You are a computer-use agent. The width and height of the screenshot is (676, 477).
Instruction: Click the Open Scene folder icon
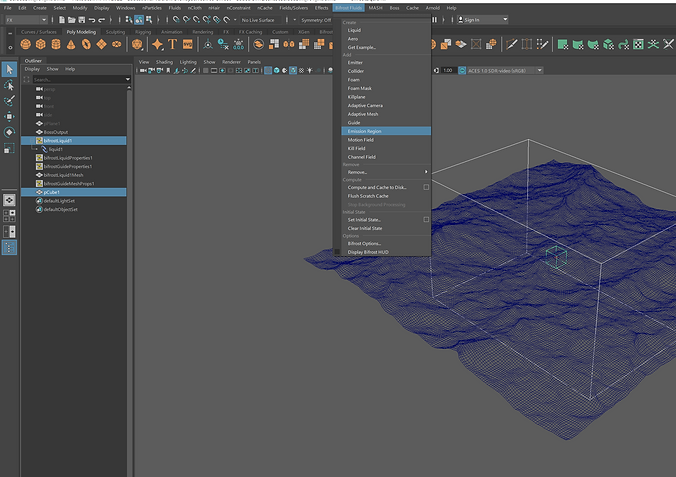click(x=71, y=20)
